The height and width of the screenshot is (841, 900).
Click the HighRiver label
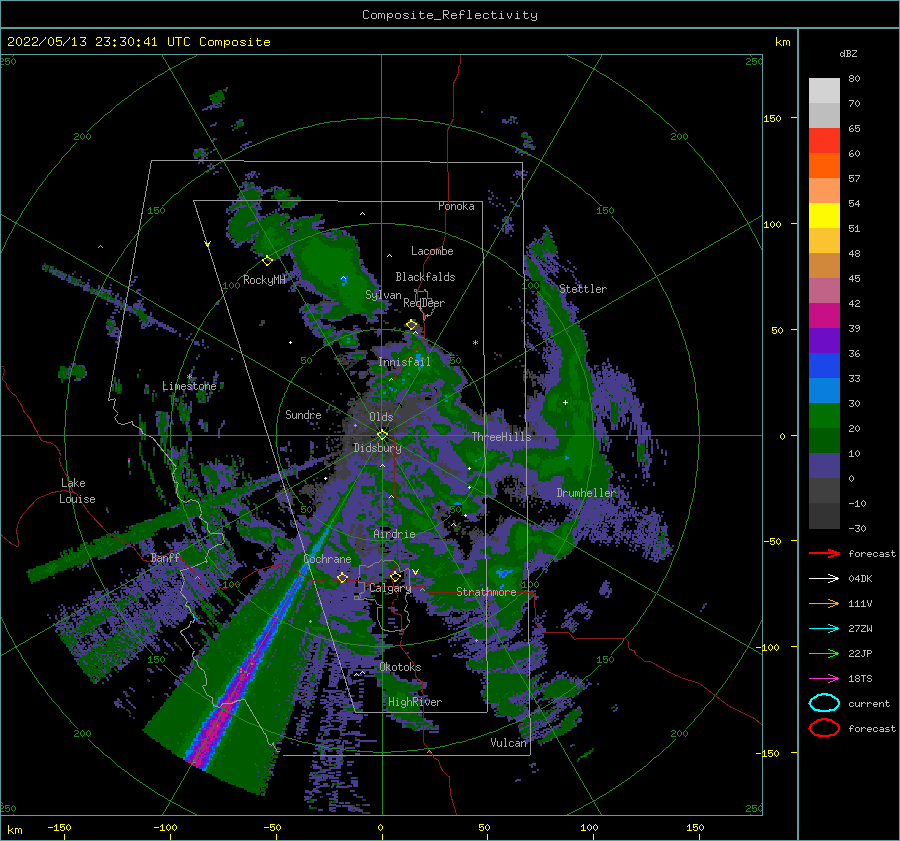coord(414,702)
